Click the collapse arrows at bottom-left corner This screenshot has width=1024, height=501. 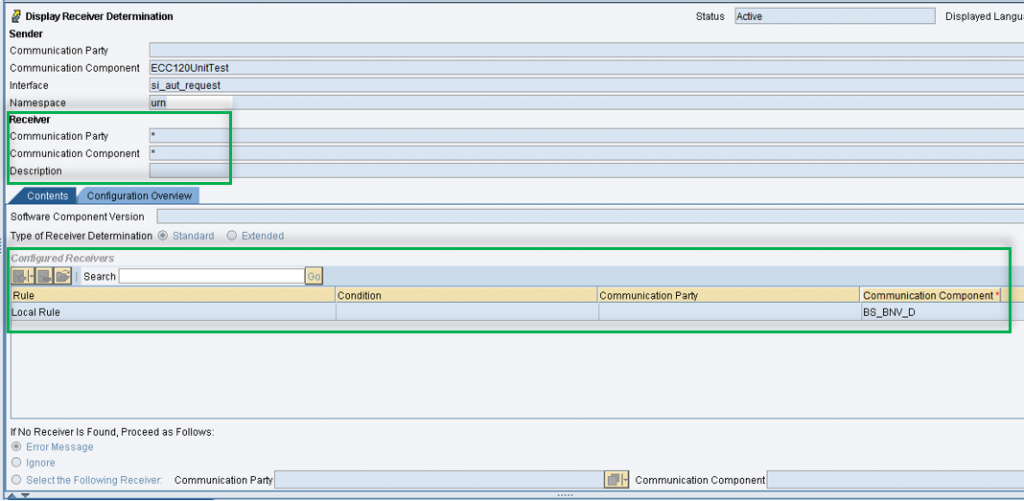coord(18,496)
